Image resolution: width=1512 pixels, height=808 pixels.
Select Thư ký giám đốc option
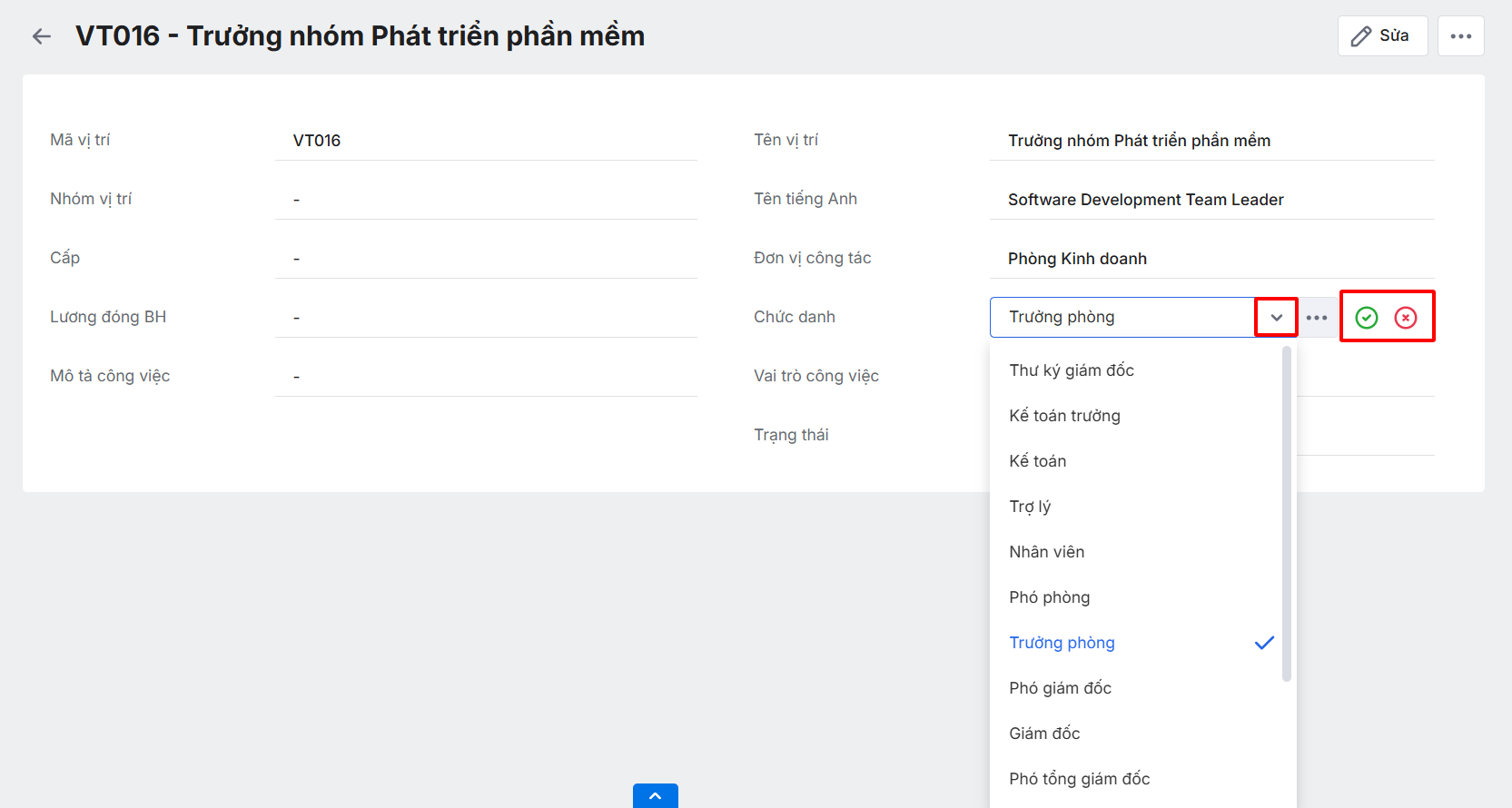coord(1072,370)
